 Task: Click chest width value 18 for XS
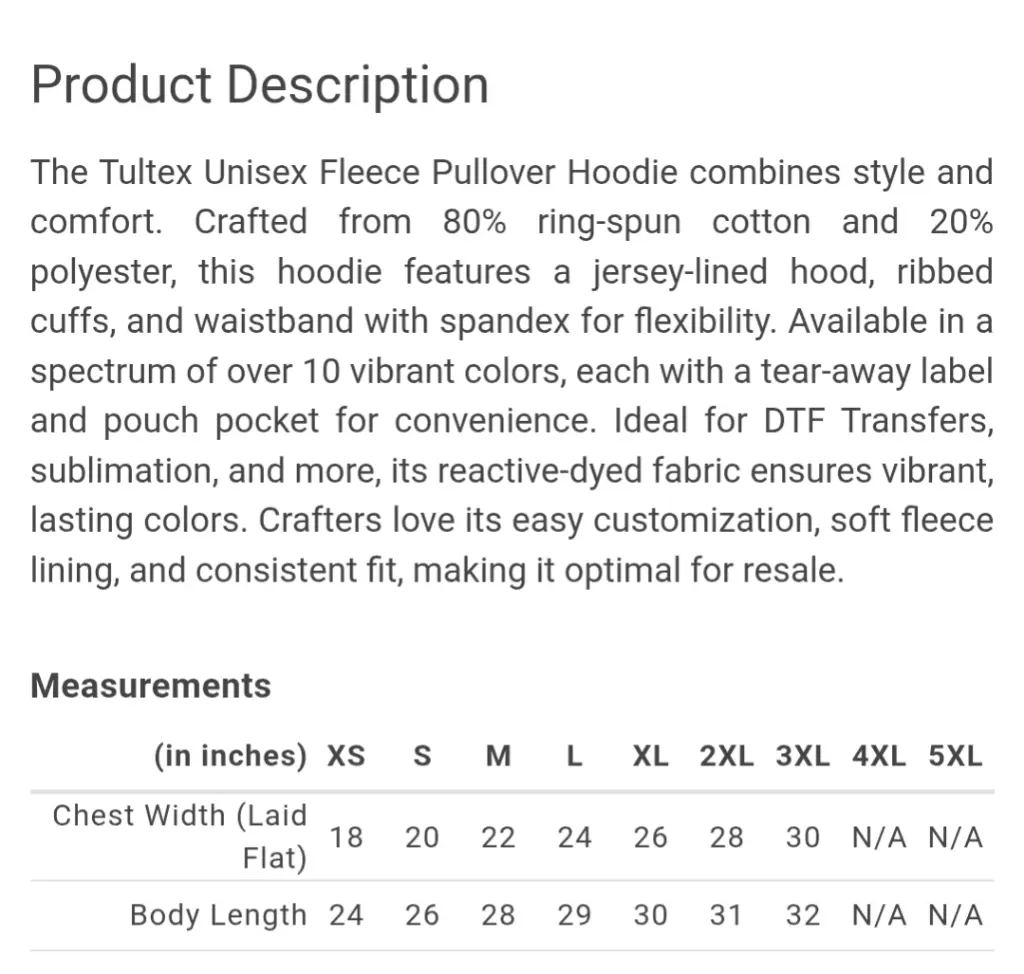(x=346, y=837)
